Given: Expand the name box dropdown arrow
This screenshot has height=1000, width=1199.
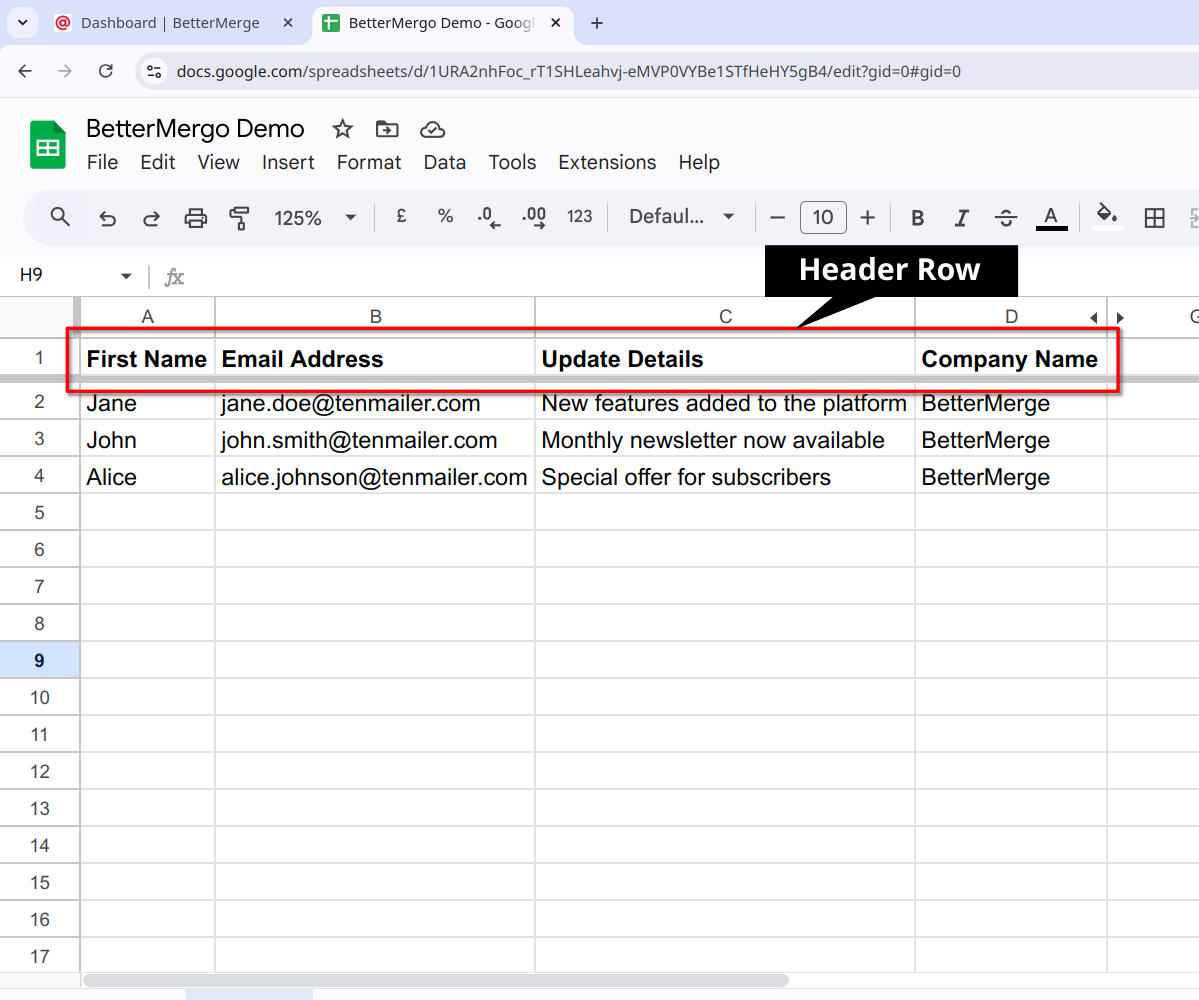Looking at the screenshot, I should click(x=126, y=276).
